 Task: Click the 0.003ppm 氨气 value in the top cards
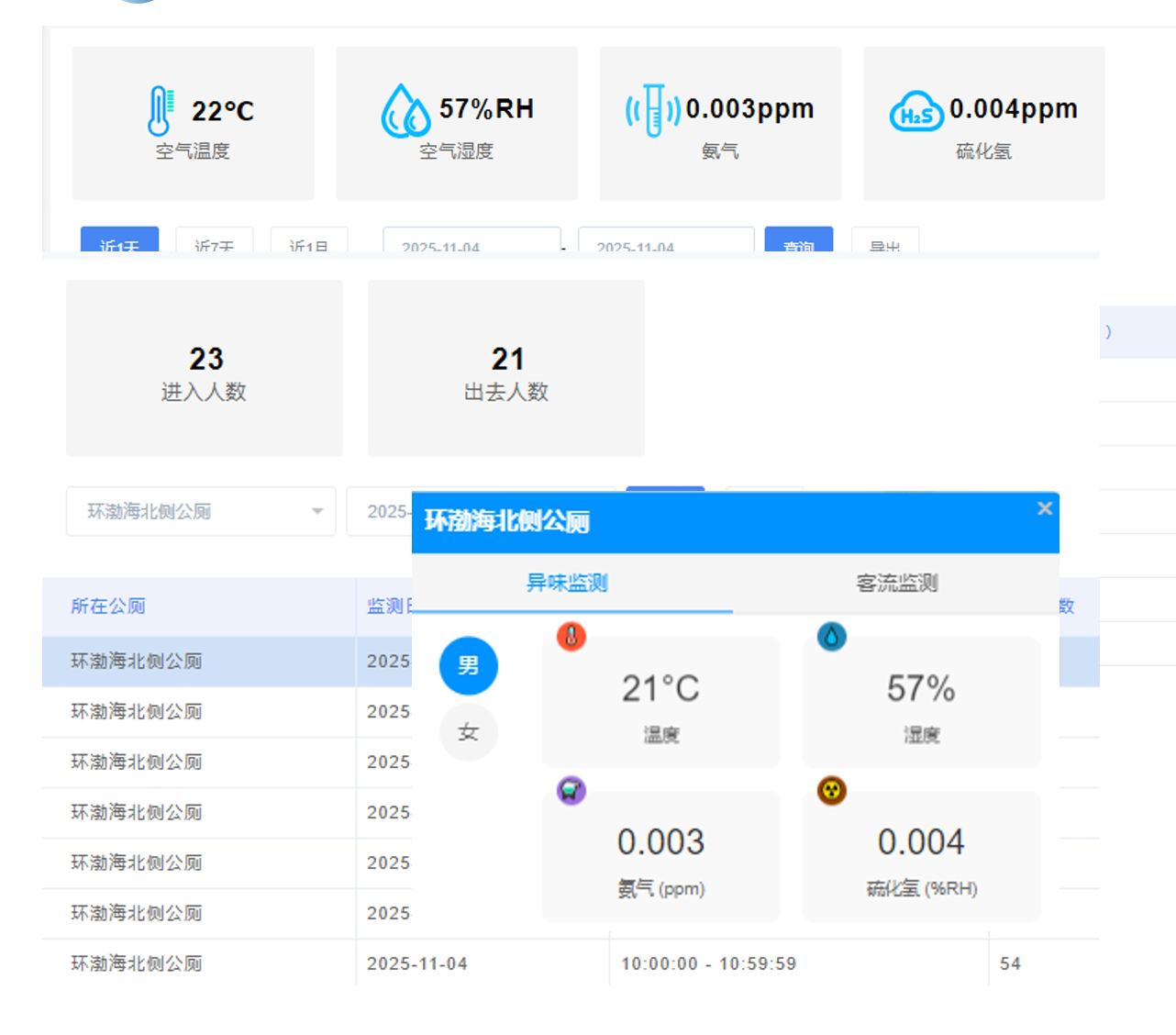[749, 108]
